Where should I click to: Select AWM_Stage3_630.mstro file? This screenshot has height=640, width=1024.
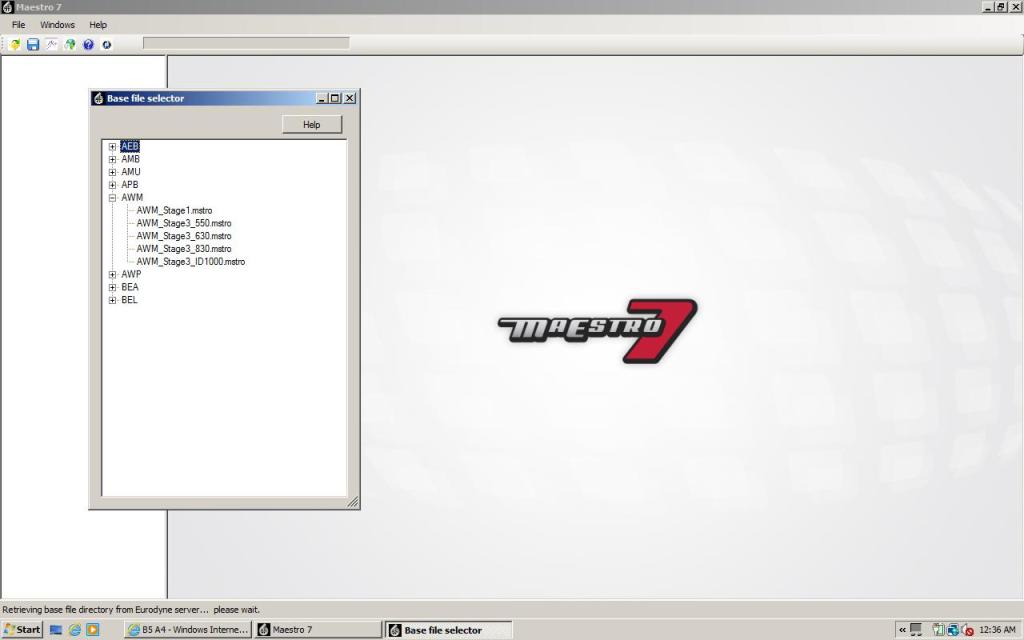[184, 236]
